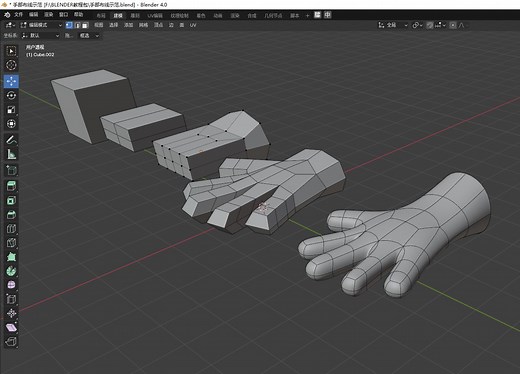
Task: Open the 全局 transform orientation dropdown
Action: pos(393,25)
